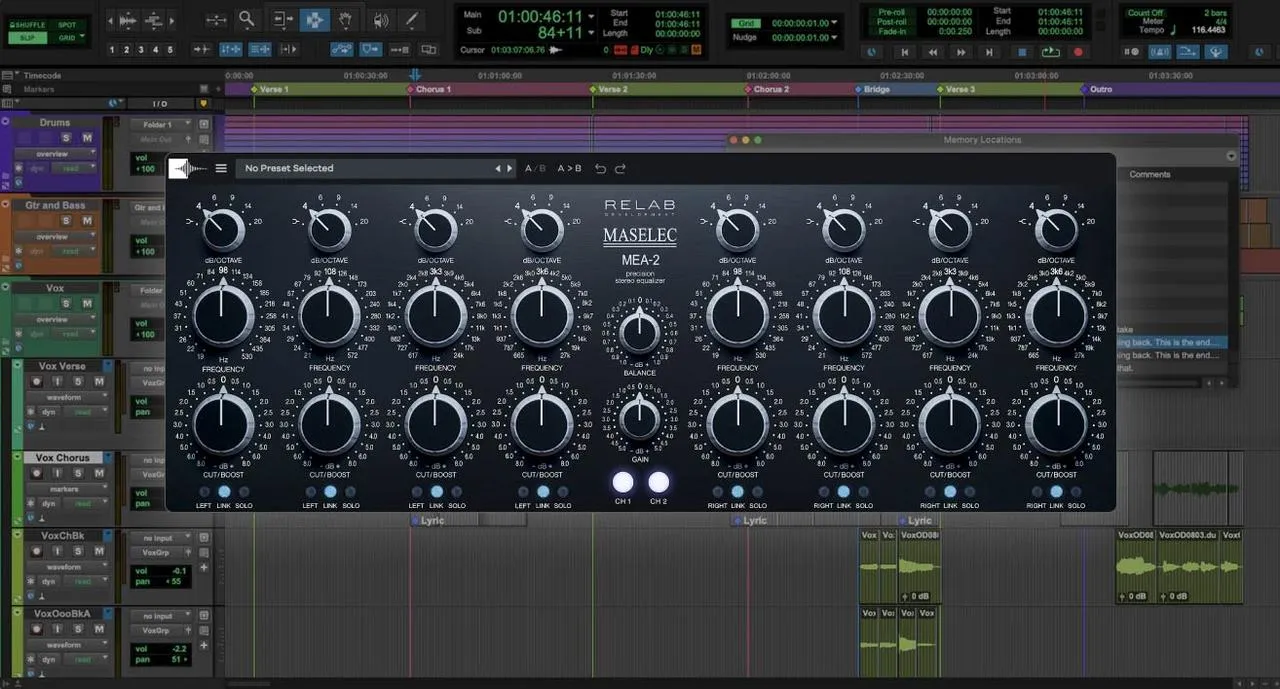Click the audio waveform zoom icon

(127, 19)
